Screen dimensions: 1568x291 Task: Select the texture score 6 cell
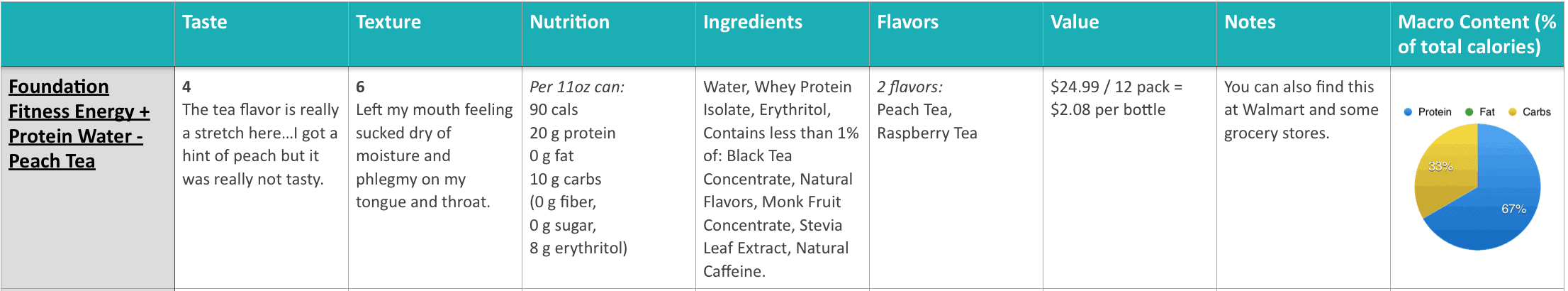click(x=435, y=177)
